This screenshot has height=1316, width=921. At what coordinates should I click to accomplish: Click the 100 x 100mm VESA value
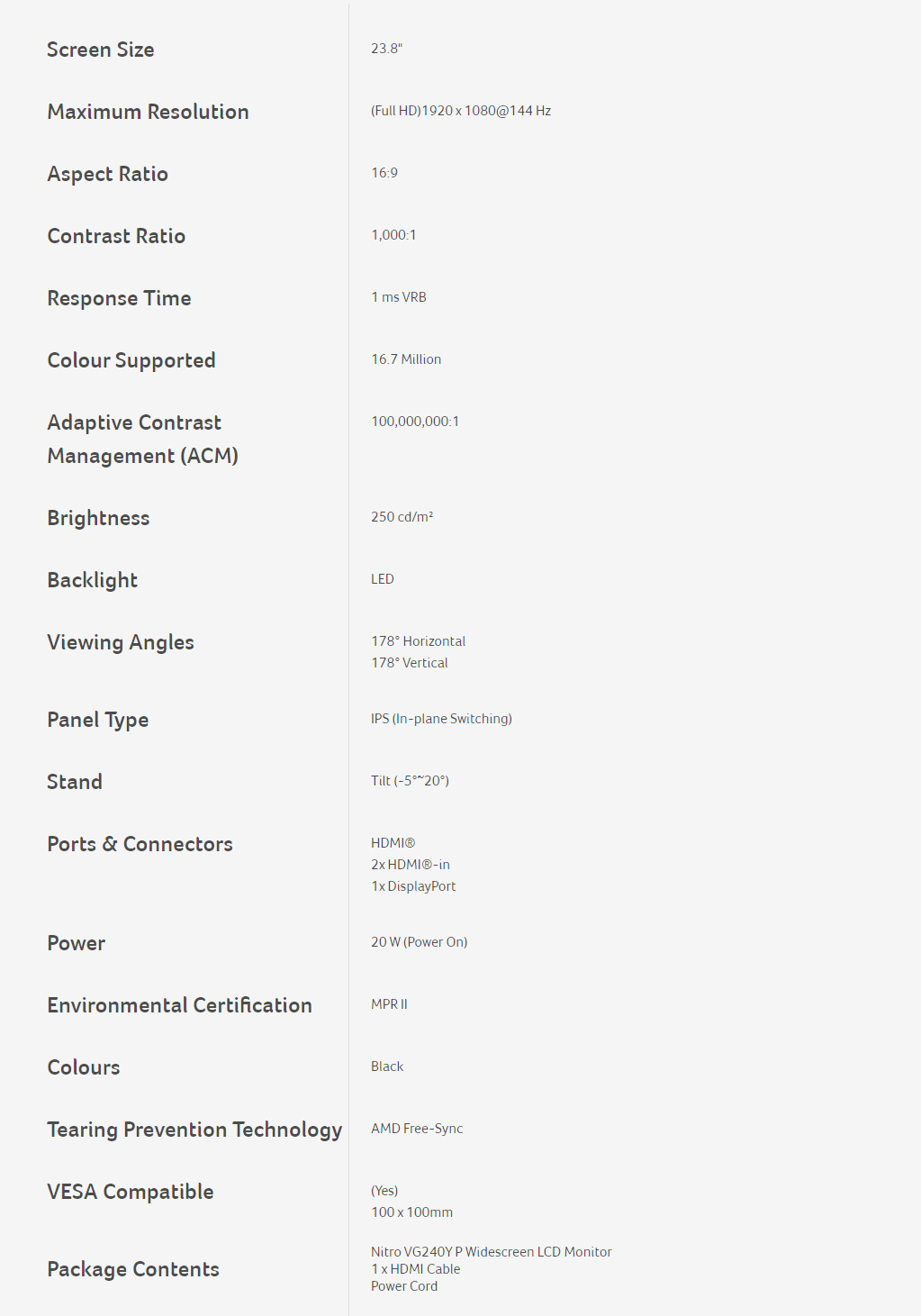pos(412,1212)
